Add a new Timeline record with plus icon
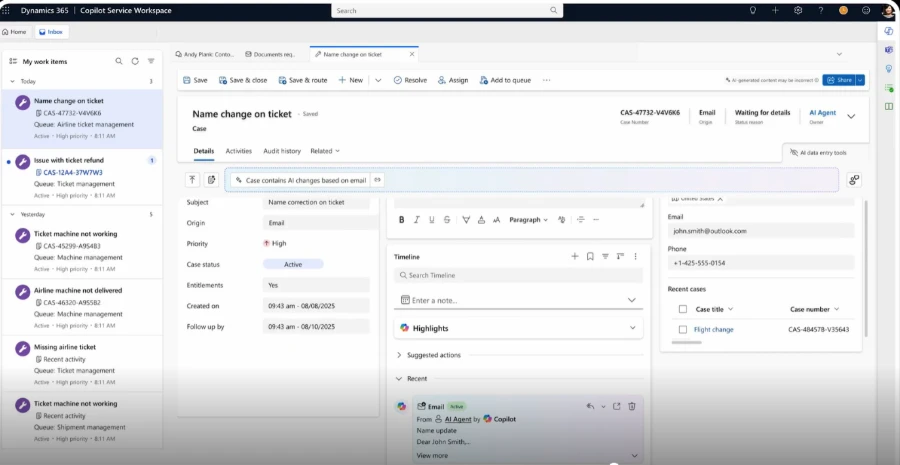 (575, 256)
